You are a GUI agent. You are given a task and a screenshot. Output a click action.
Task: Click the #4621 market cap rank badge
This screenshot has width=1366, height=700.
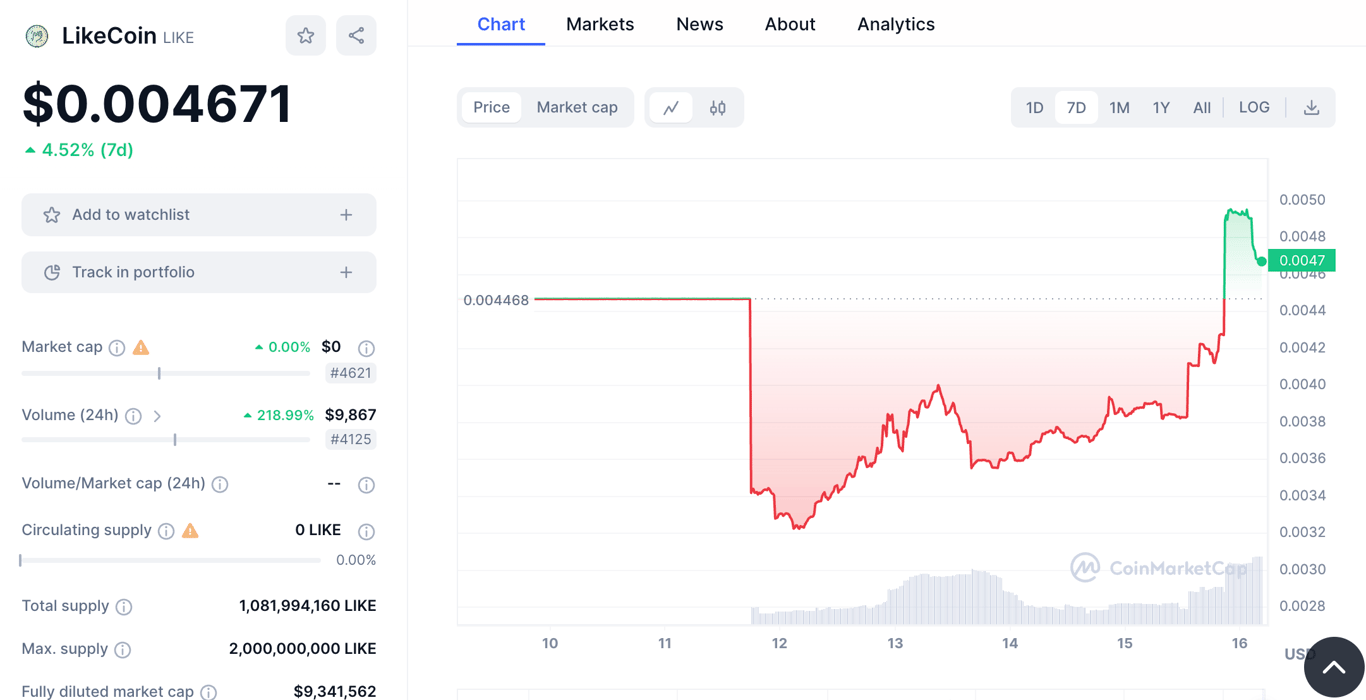pos(351,373)
